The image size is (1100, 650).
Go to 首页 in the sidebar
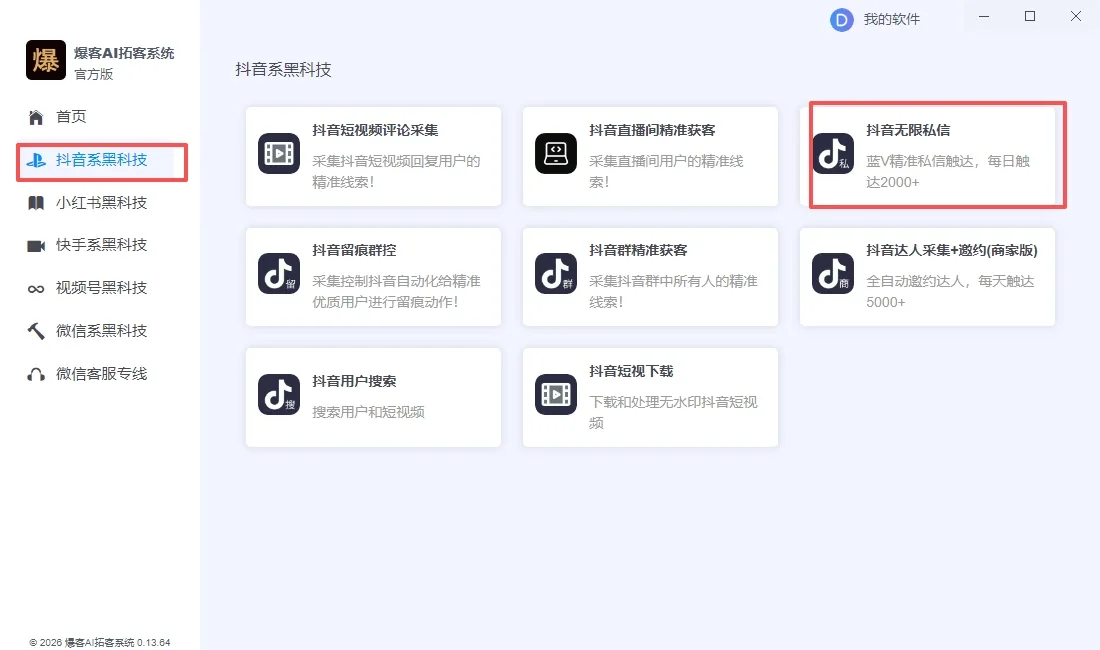[72, 117]
